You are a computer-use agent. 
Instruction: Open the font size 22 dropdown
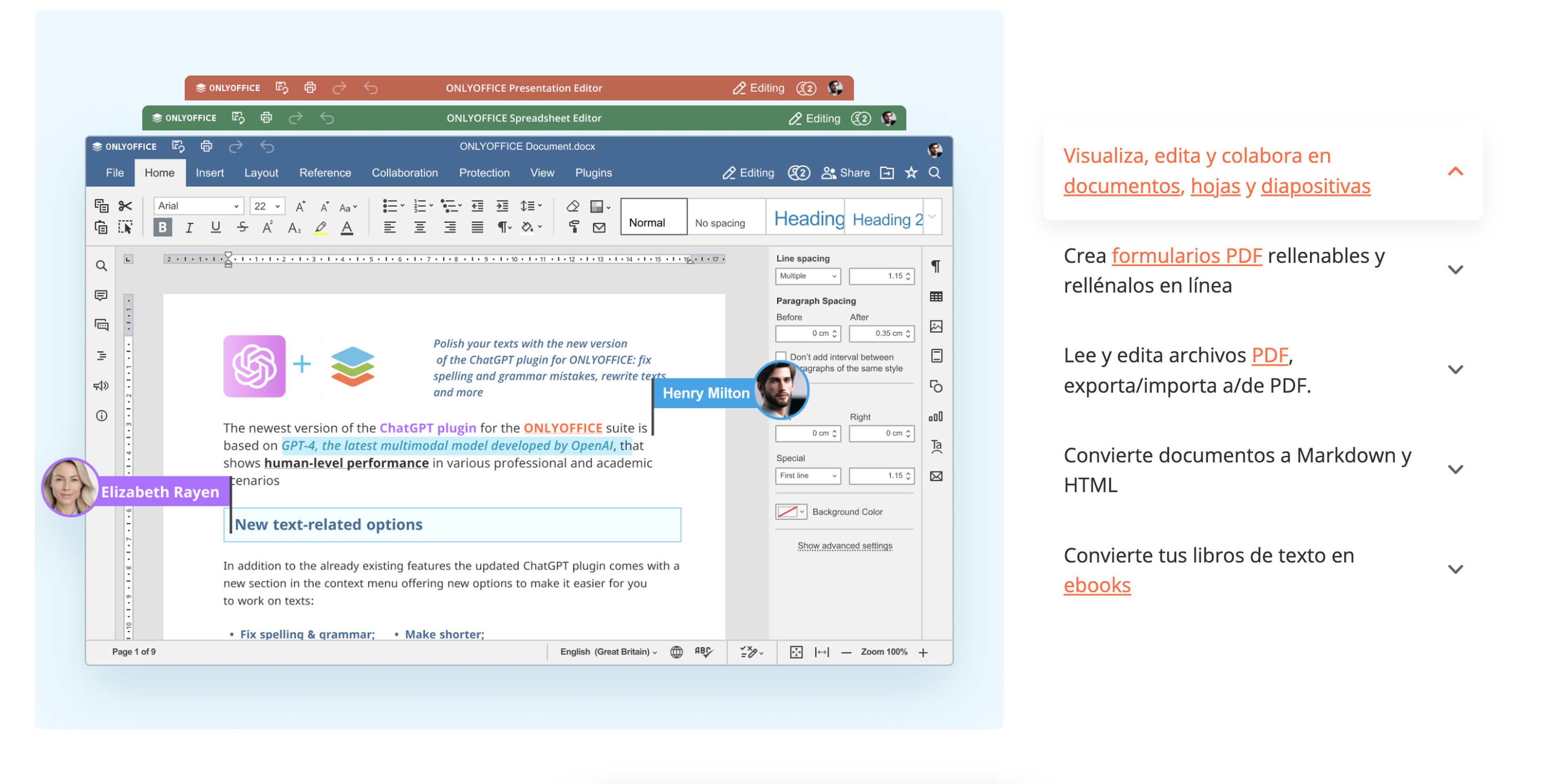[267, 206]
